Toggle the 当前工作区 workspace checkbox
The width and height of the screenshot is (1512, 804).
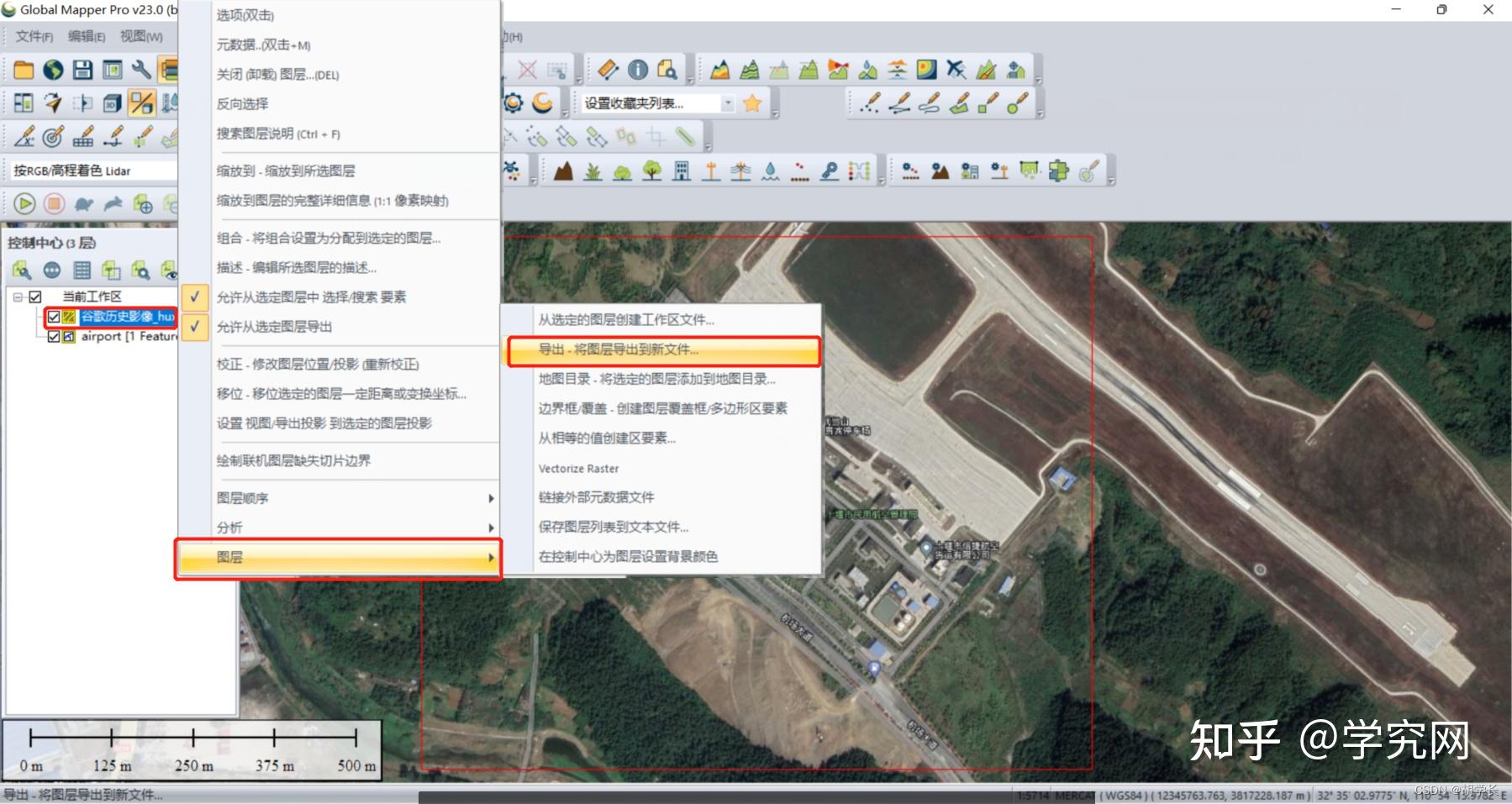pyautogui.click(x=35, y=297)
